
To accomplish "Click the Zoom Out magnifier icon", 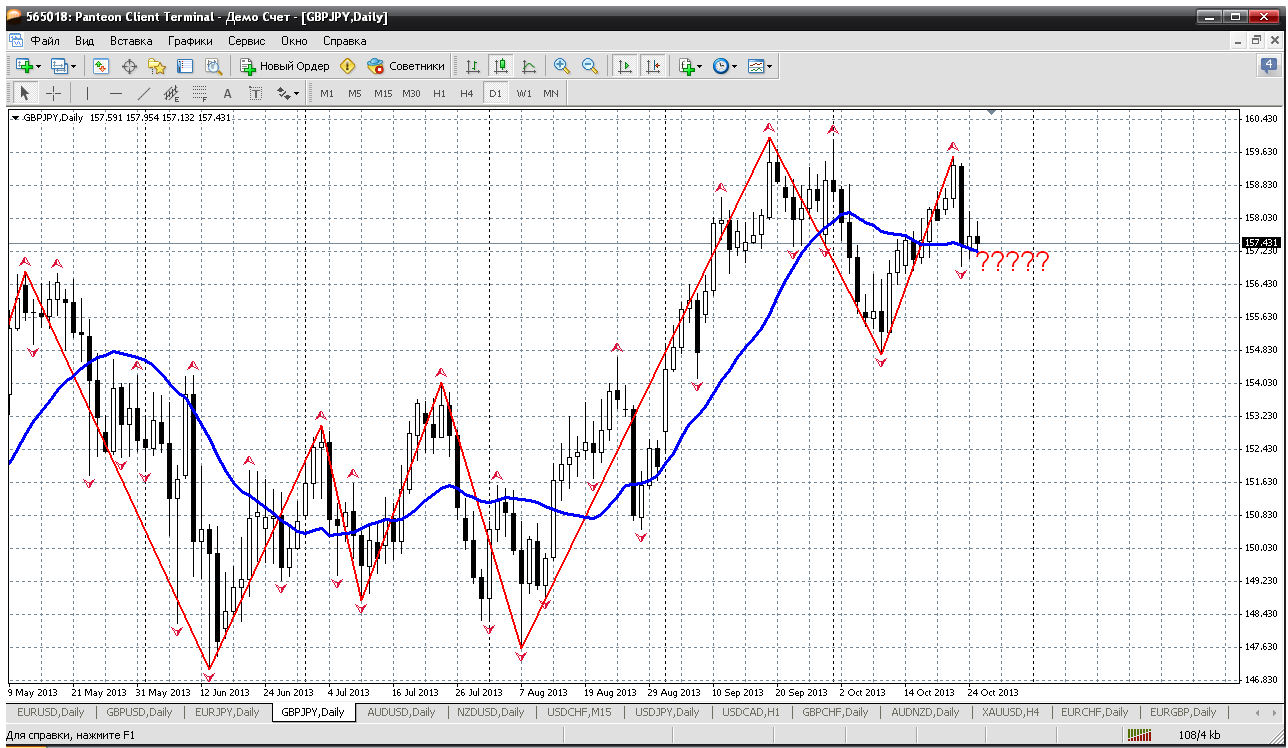I will pyautogui.click(x=590, y=66).
